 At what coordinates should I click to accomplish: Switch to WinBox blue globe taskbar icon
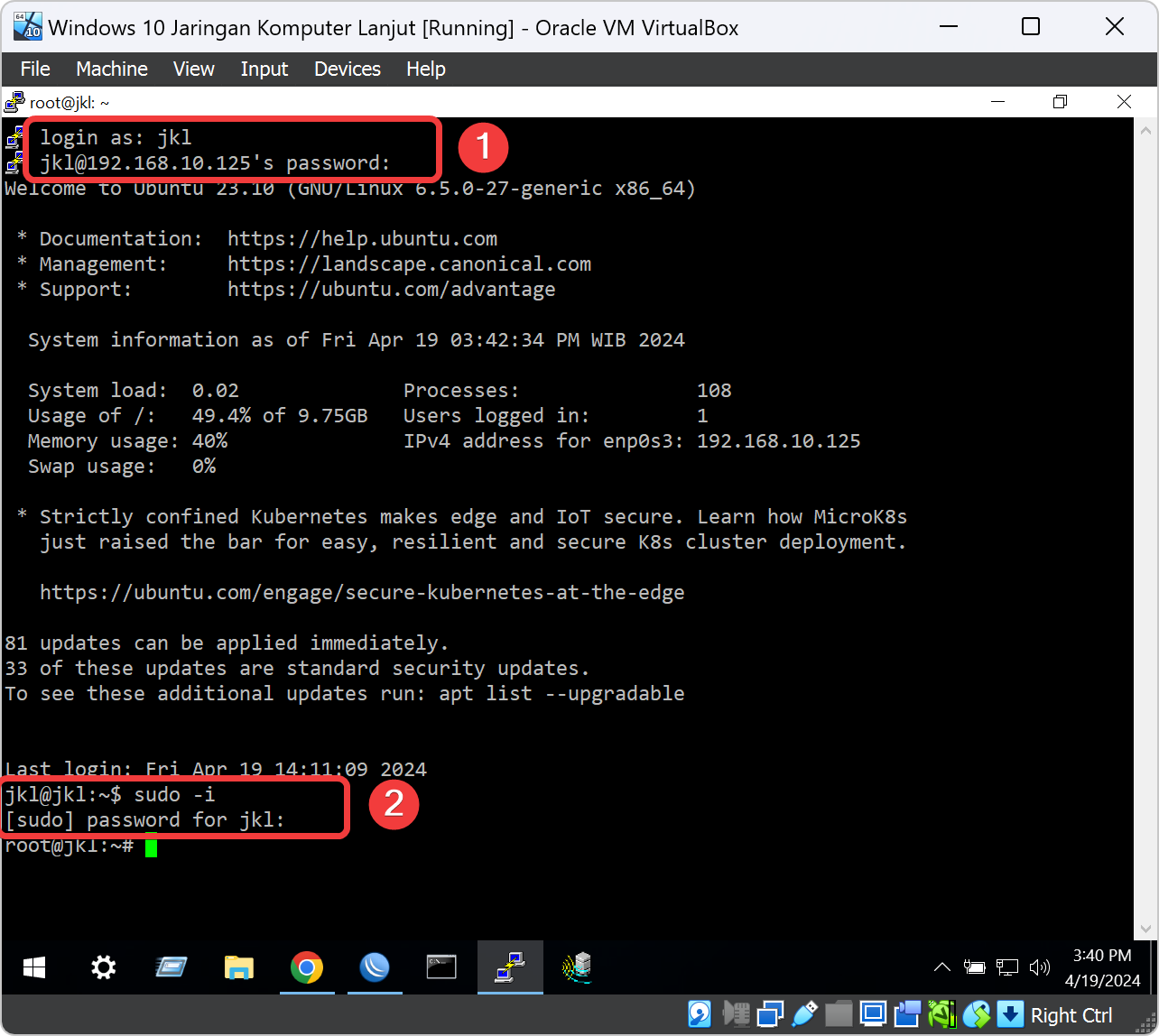[374, 968]
